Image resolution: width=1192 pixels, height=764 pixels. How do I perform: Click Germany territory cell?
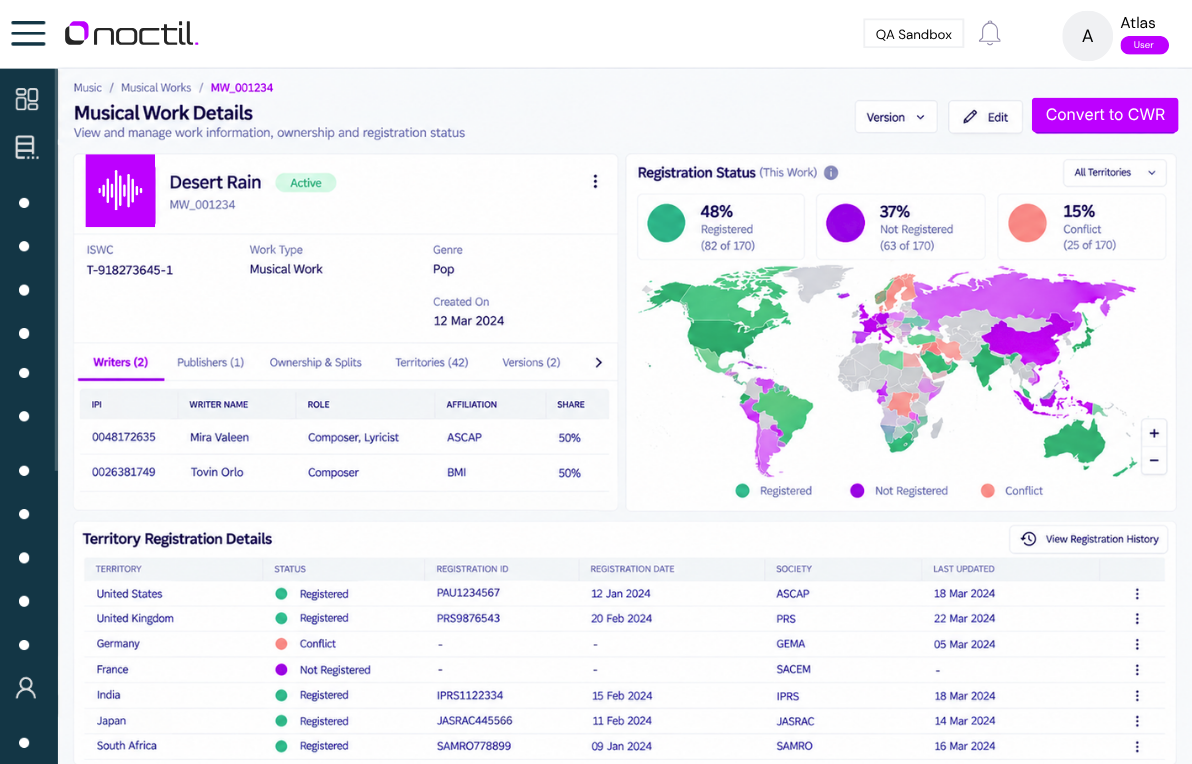118,644
